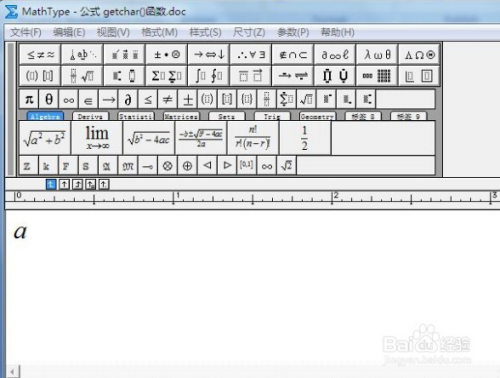Switch to the Algebra tab

[45, 116]
